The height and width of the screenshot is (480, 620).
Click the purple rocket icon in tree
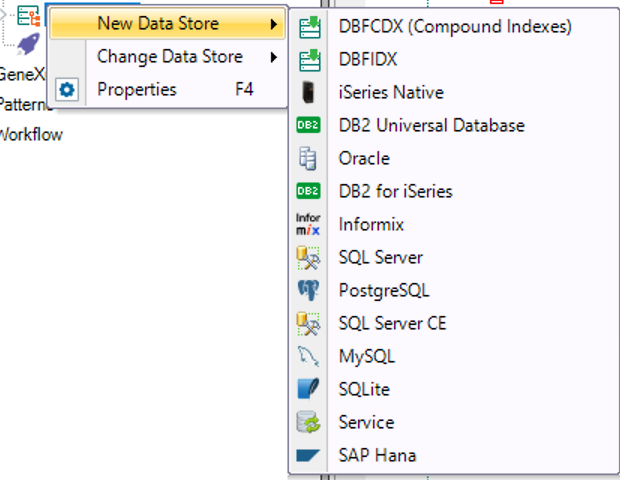pos(28,43)
